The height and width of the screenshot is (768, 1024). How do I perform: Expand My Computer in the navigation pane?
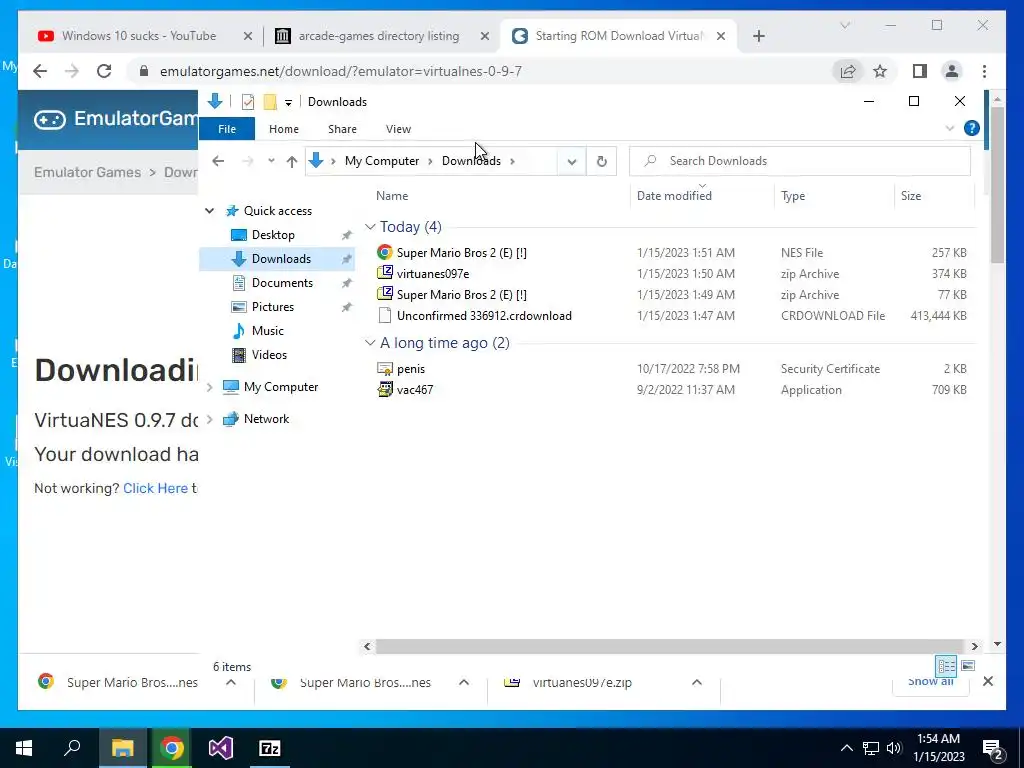210,387
